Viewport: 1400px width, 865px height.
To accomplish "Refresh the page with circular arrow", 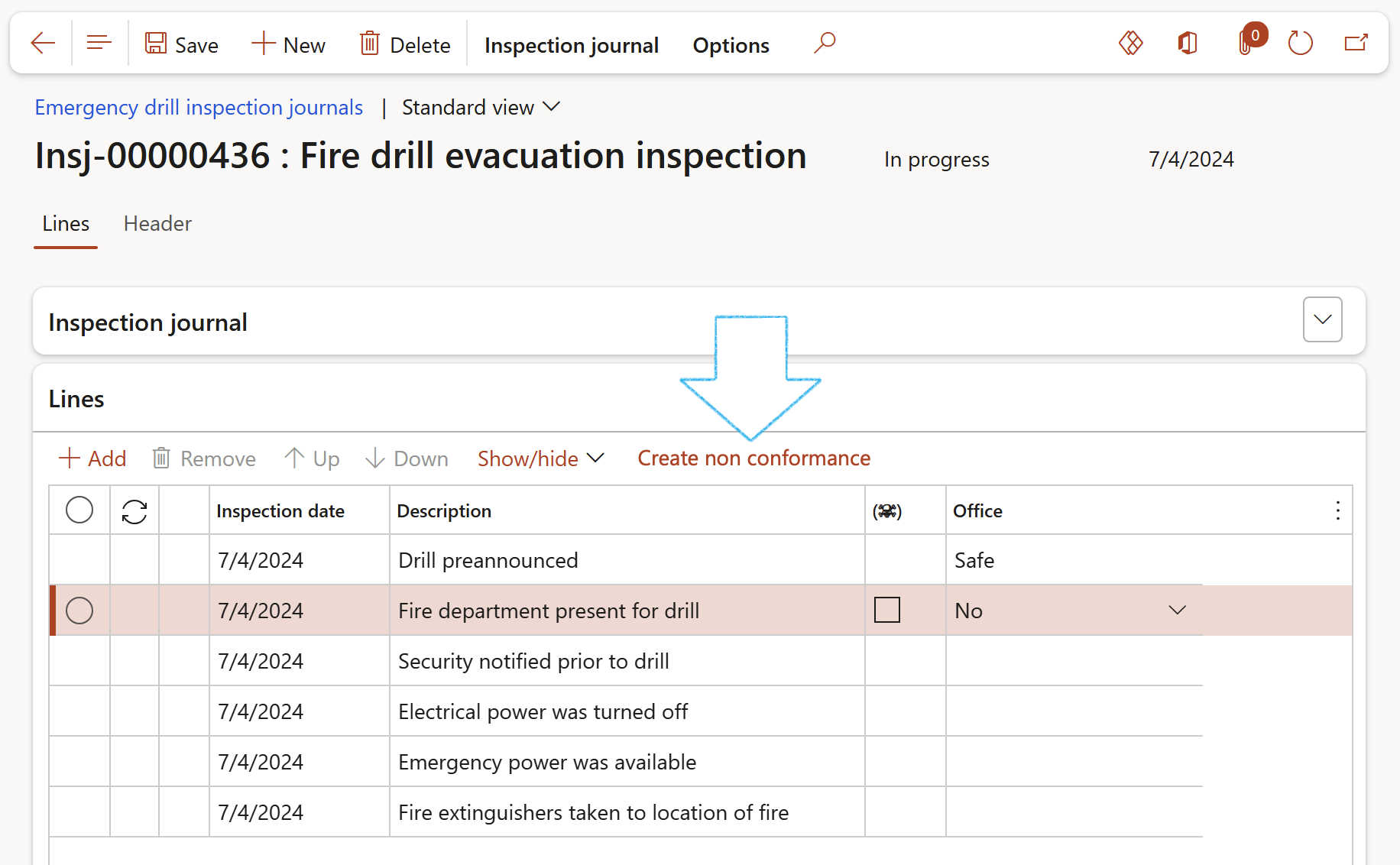I will pos(1300,44).
